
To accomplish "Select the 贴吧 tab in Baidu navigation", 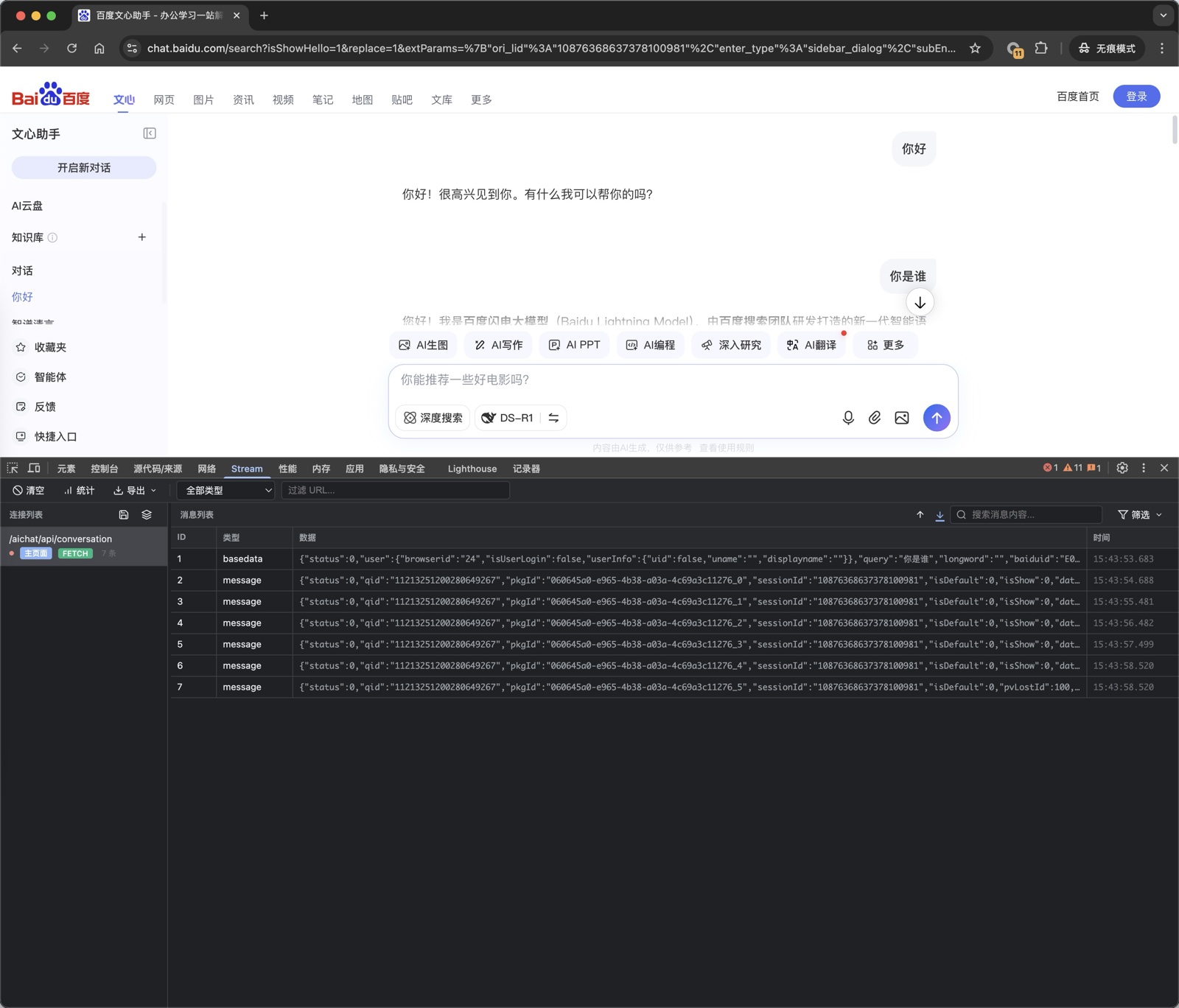I will point(402,99).
